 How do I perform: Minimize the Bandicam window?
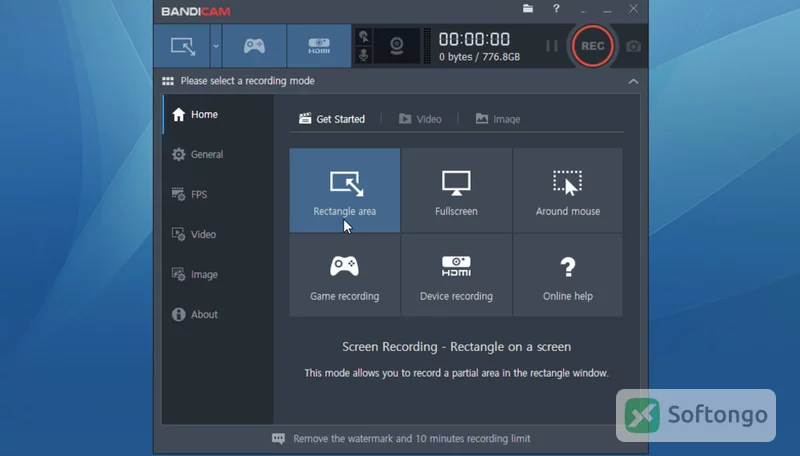click(x=607, y=9)
